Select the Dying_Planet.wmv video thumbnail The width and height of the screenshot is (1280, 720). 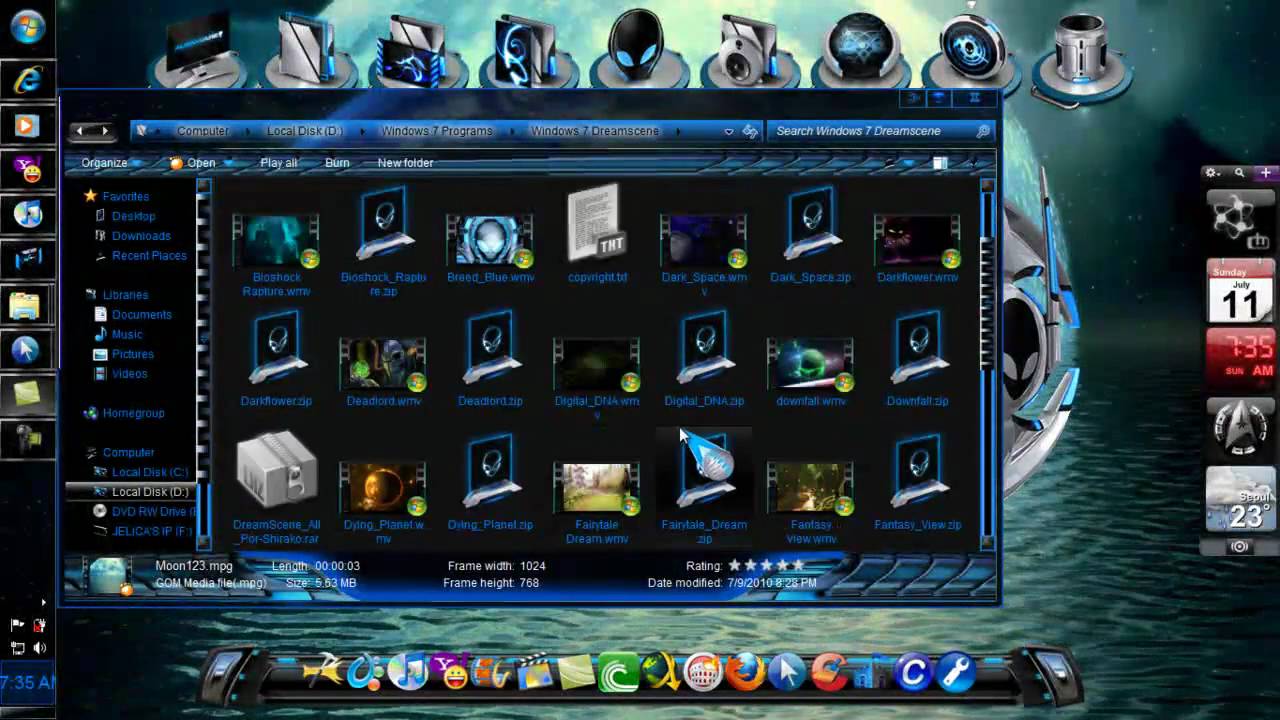point(383,489)
